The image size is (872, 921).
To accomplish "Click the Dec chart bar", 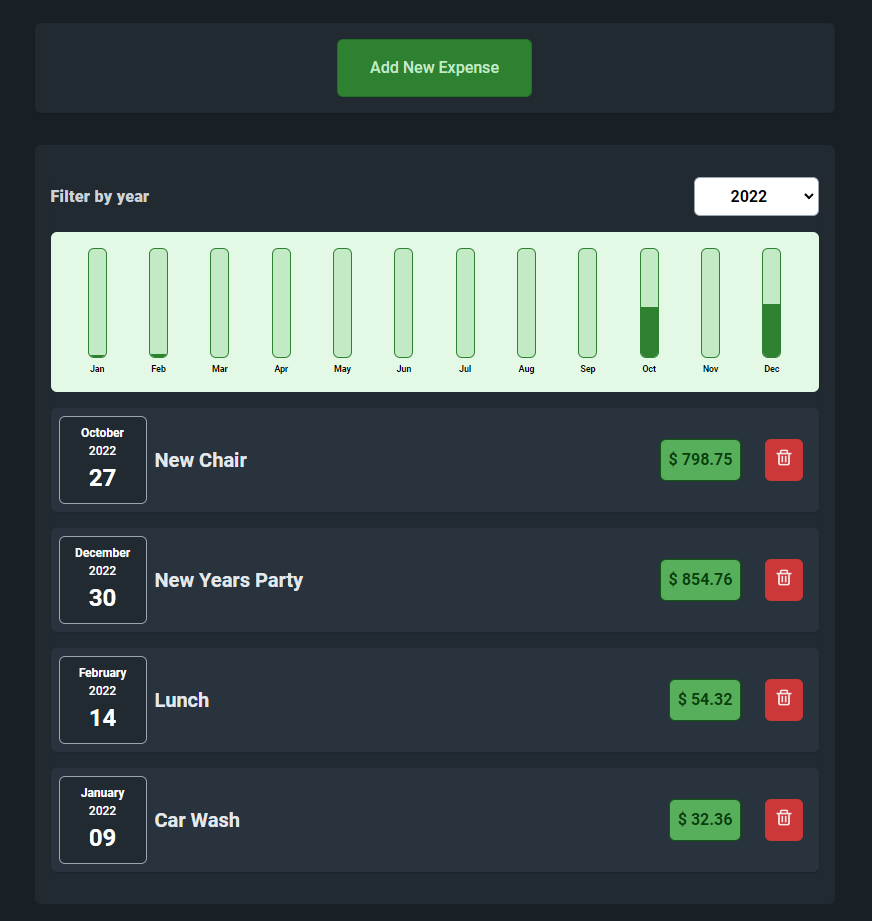I will point(771,303).
